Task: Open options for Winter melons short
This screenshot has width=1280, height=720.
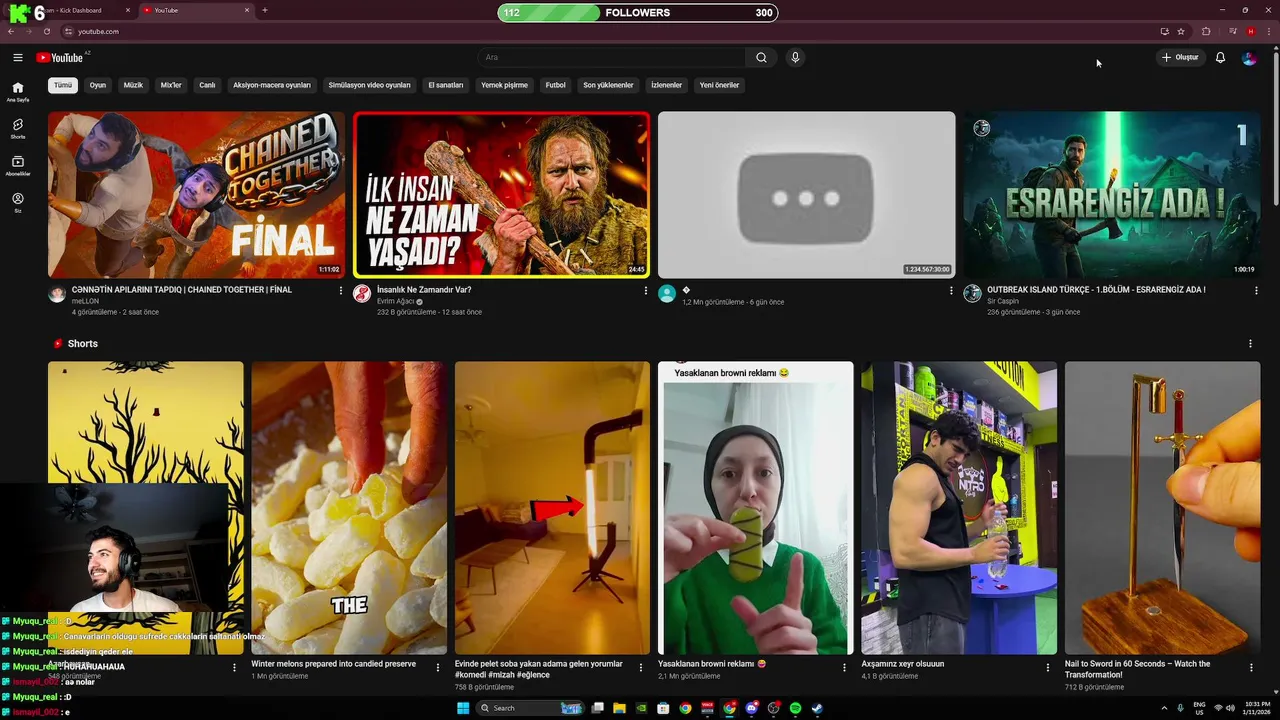Action: tap(437, 667)
